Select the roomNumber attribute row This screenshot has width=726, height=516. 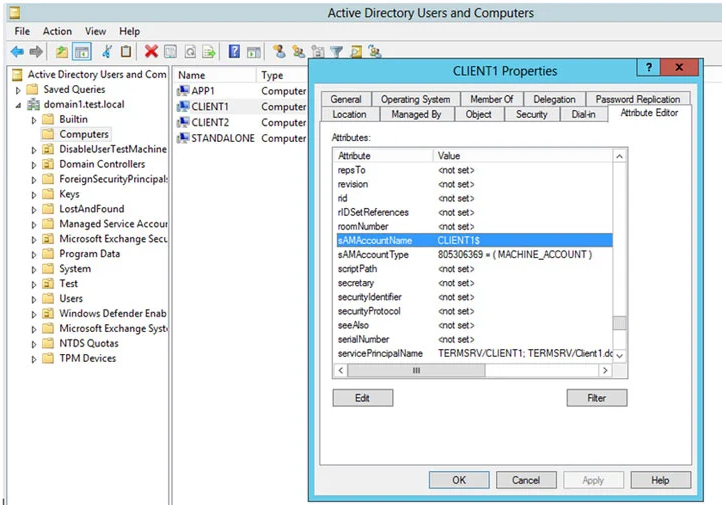[474, 227]
